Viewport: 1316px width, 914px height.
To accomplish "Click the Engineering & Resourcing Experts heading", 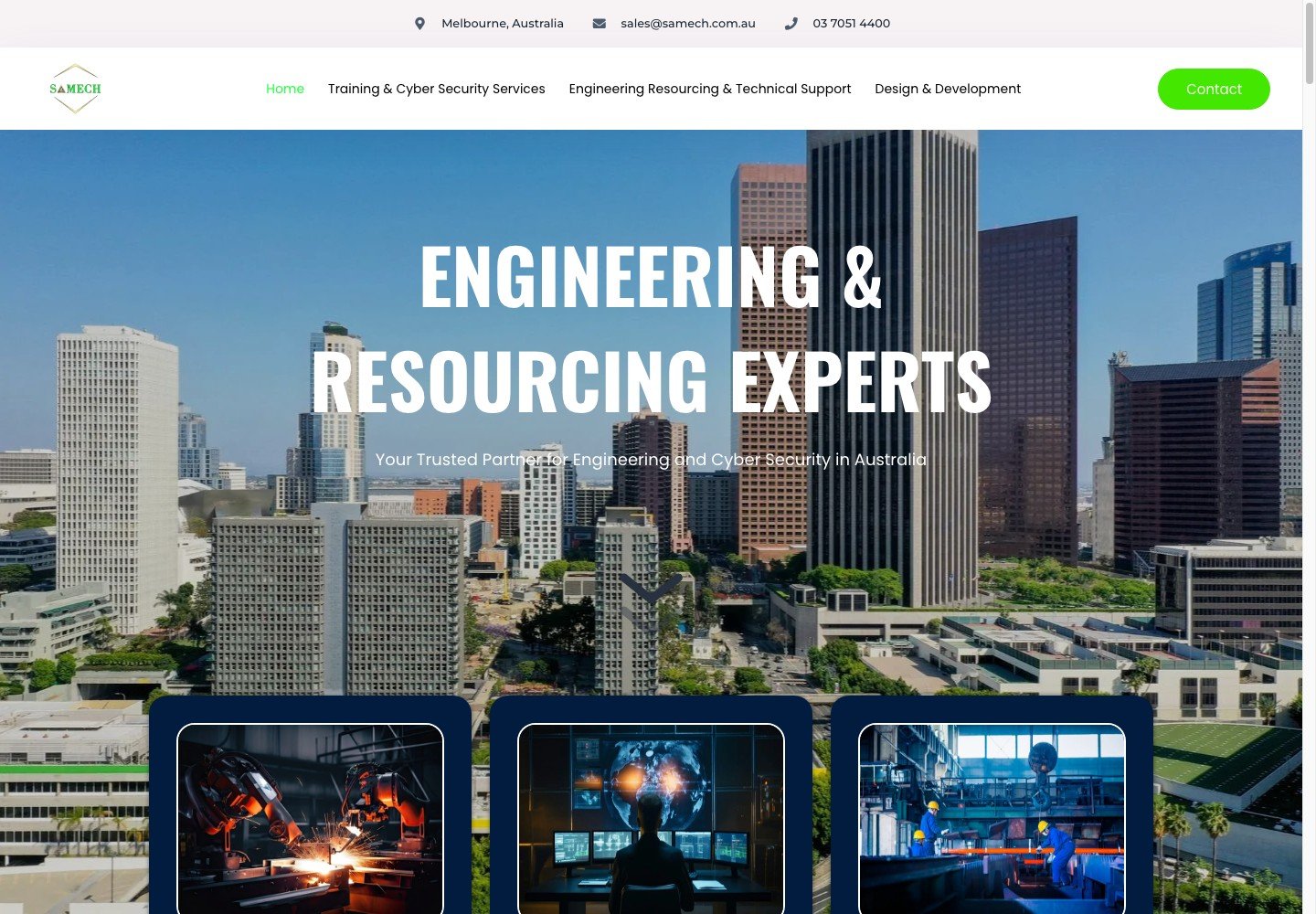I will click(651, 327).
